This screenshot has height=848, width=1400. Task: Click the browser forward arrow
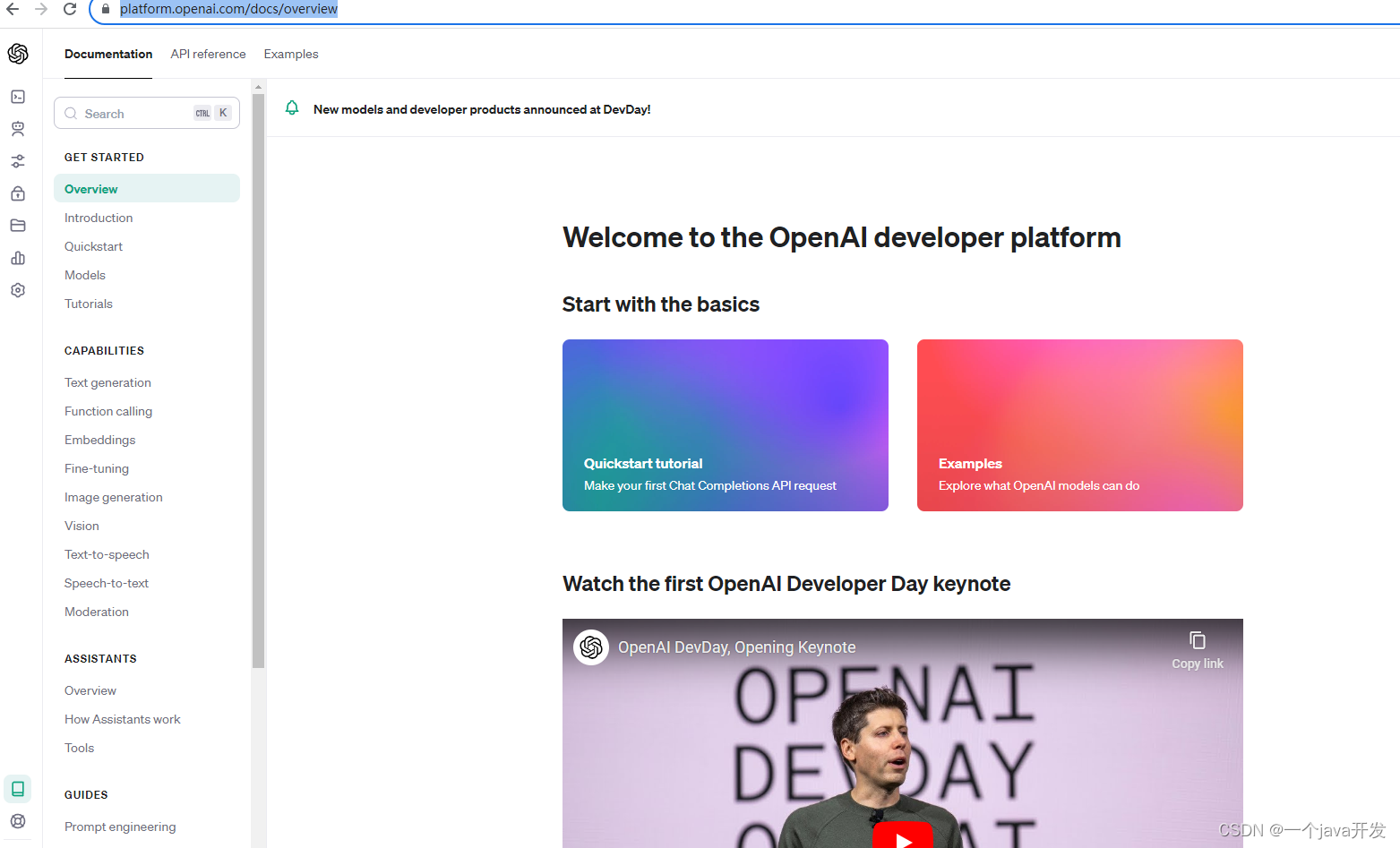41,9
